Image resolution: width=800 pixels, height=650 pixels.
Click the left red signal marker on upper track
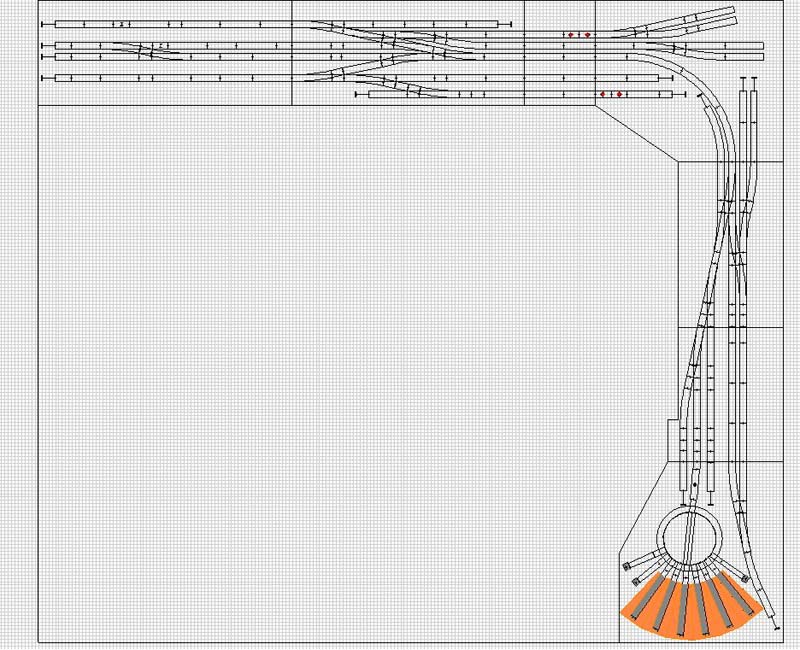click(x=571, y=35)
